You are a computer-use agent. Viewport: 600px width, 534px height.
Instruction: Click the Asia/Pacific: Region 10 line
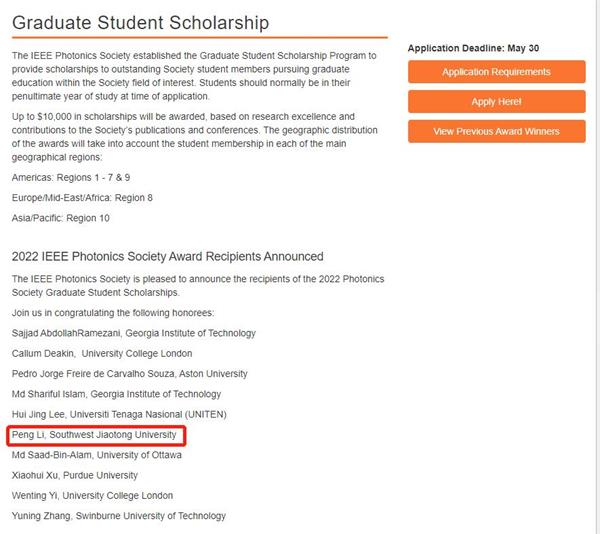tap(61, 218)
